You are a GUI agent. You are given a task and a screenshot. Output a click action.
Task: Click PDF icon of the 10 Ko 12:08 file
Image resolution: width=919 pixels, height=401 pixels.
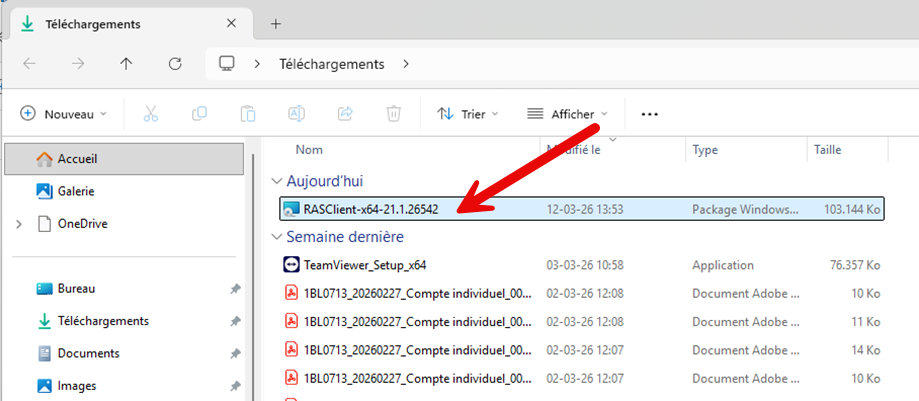point(291,293)
